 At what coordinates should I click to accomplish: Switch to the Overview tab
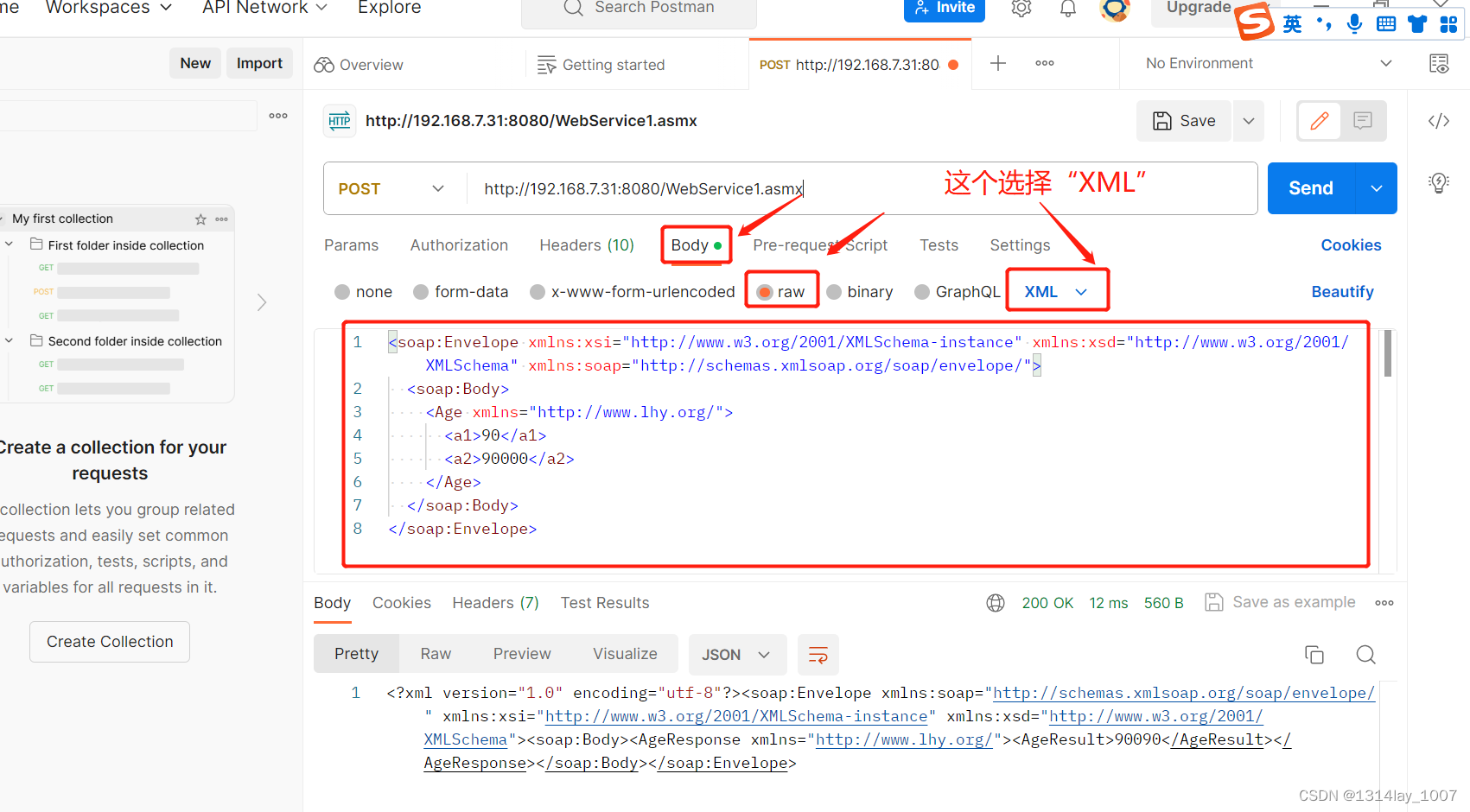tap(359, 65)
